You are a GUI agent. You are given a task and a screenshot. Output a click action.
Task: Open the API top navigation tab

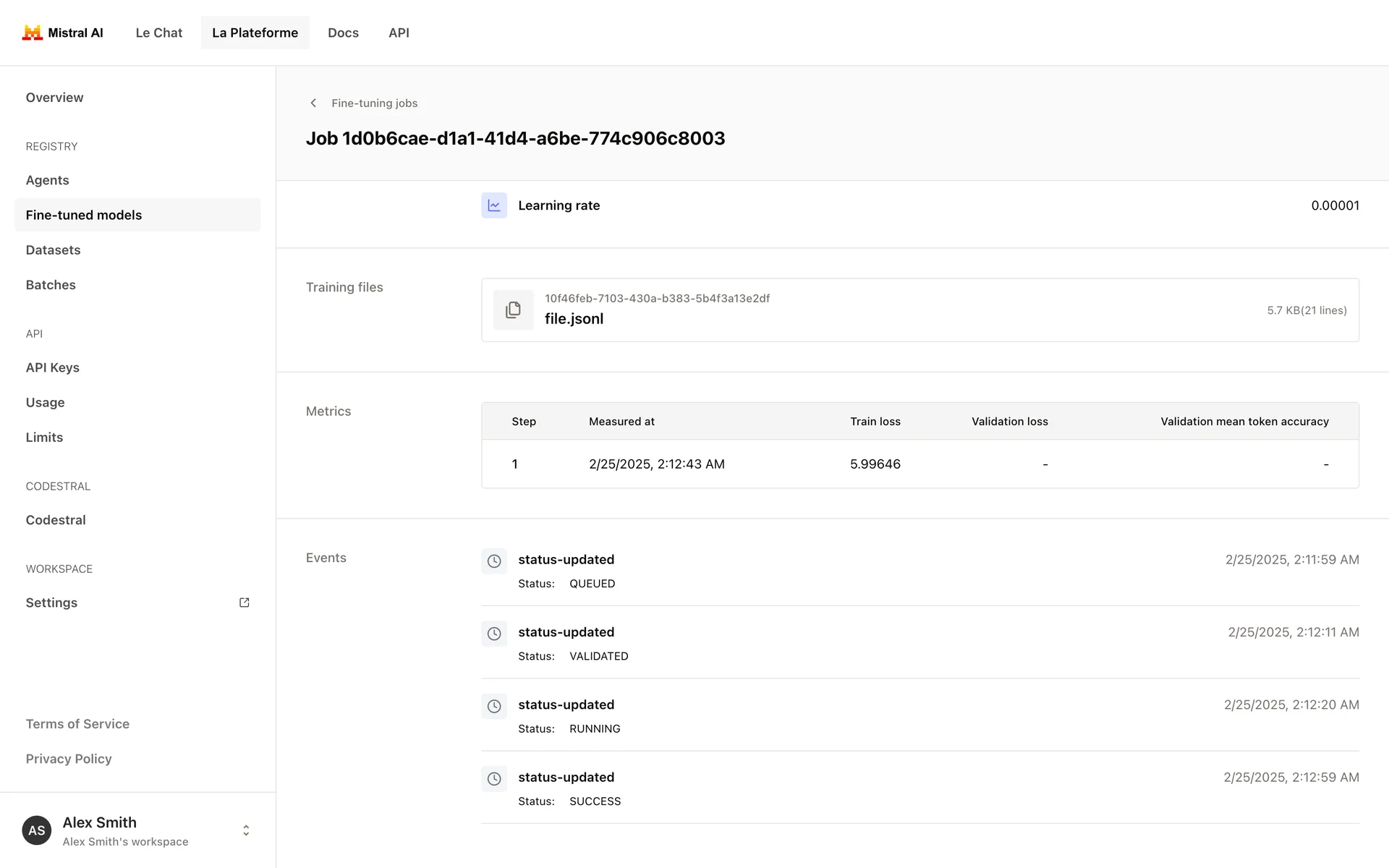[399, 33]
